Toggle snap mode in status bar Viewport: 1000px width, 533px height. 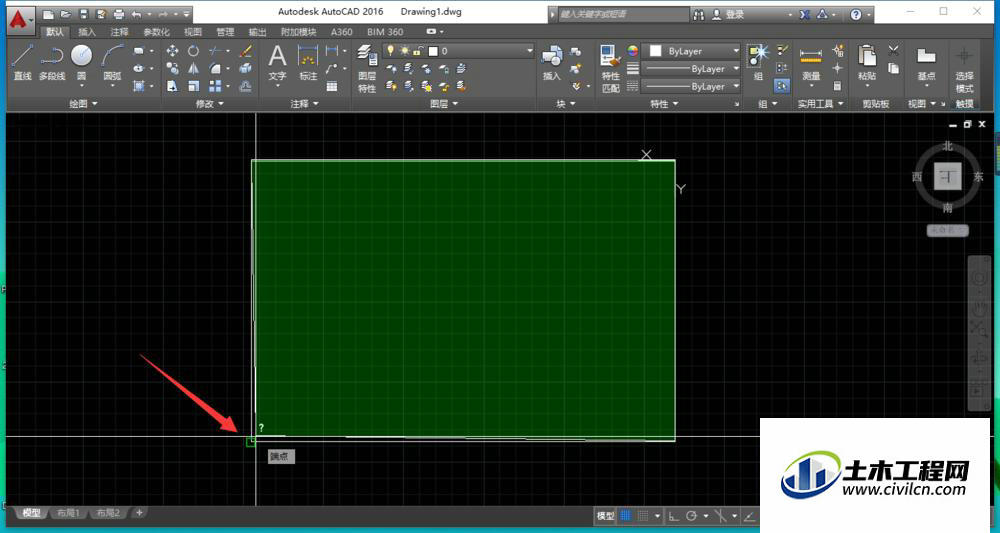tap(643, 516)
